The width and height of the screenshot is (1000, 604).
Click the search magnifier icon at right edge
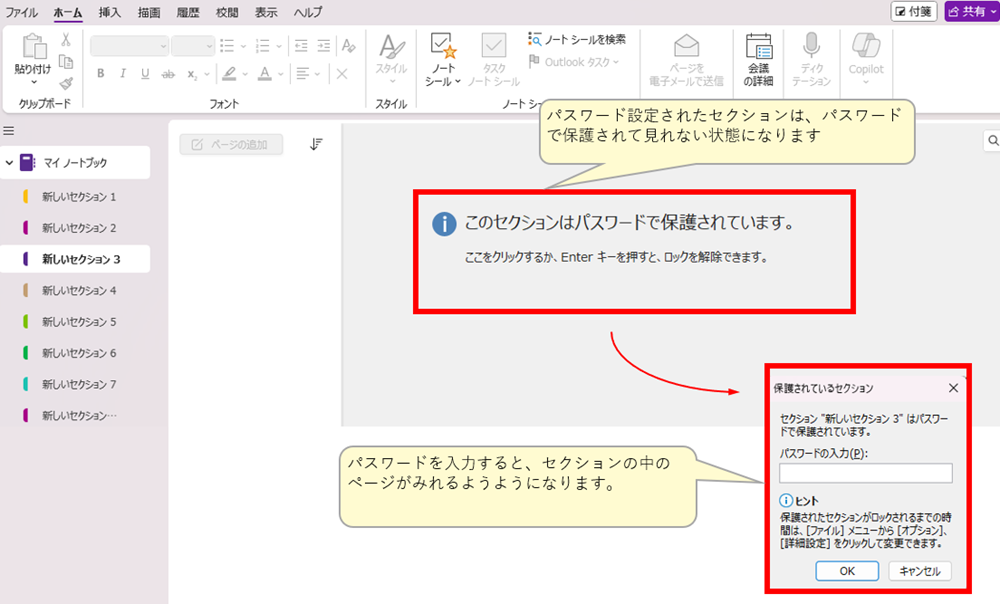(993, 142)
